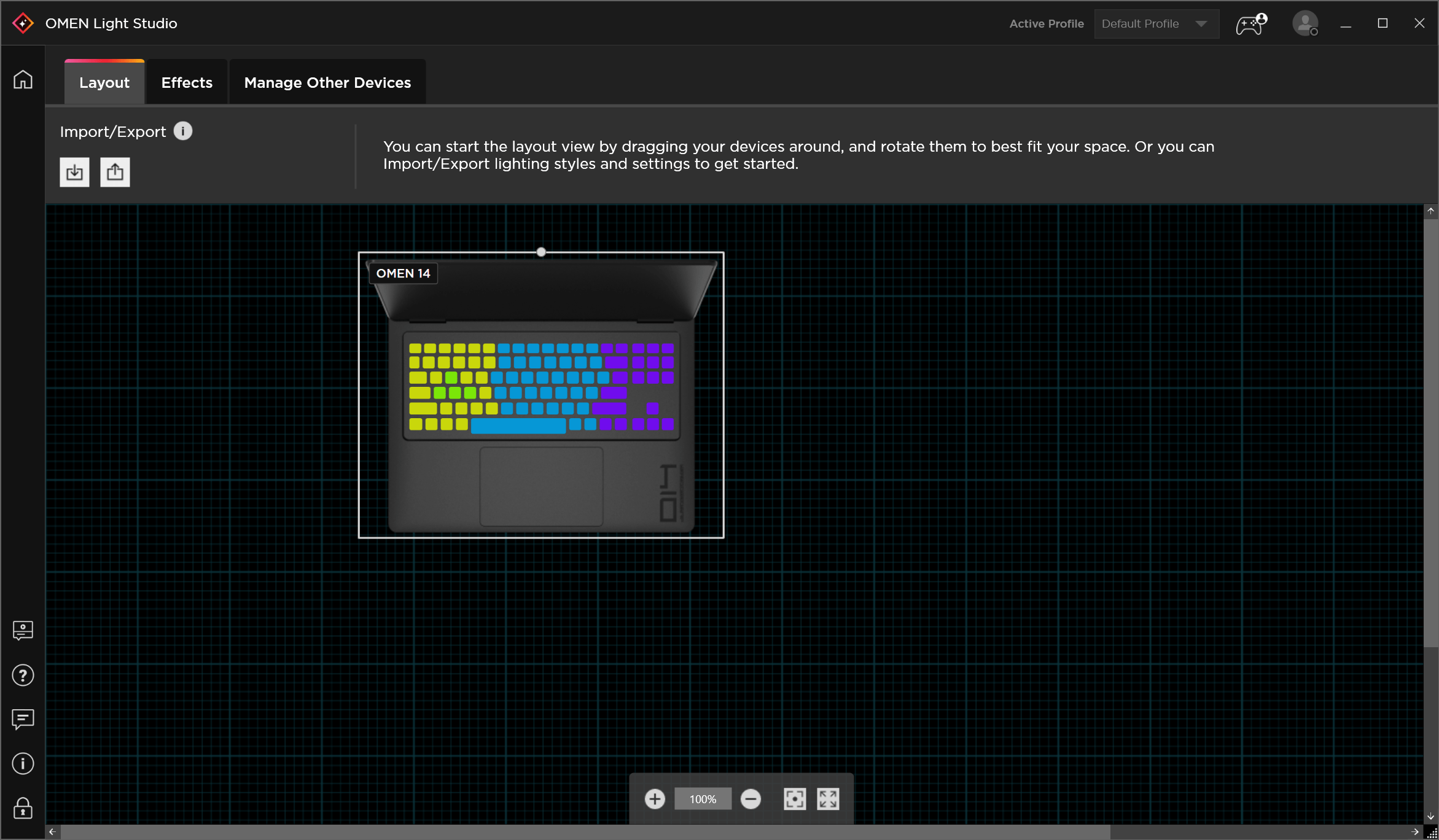Click the sidebar monitor message icon
The image size is (1439, 840).
point(23,631)
